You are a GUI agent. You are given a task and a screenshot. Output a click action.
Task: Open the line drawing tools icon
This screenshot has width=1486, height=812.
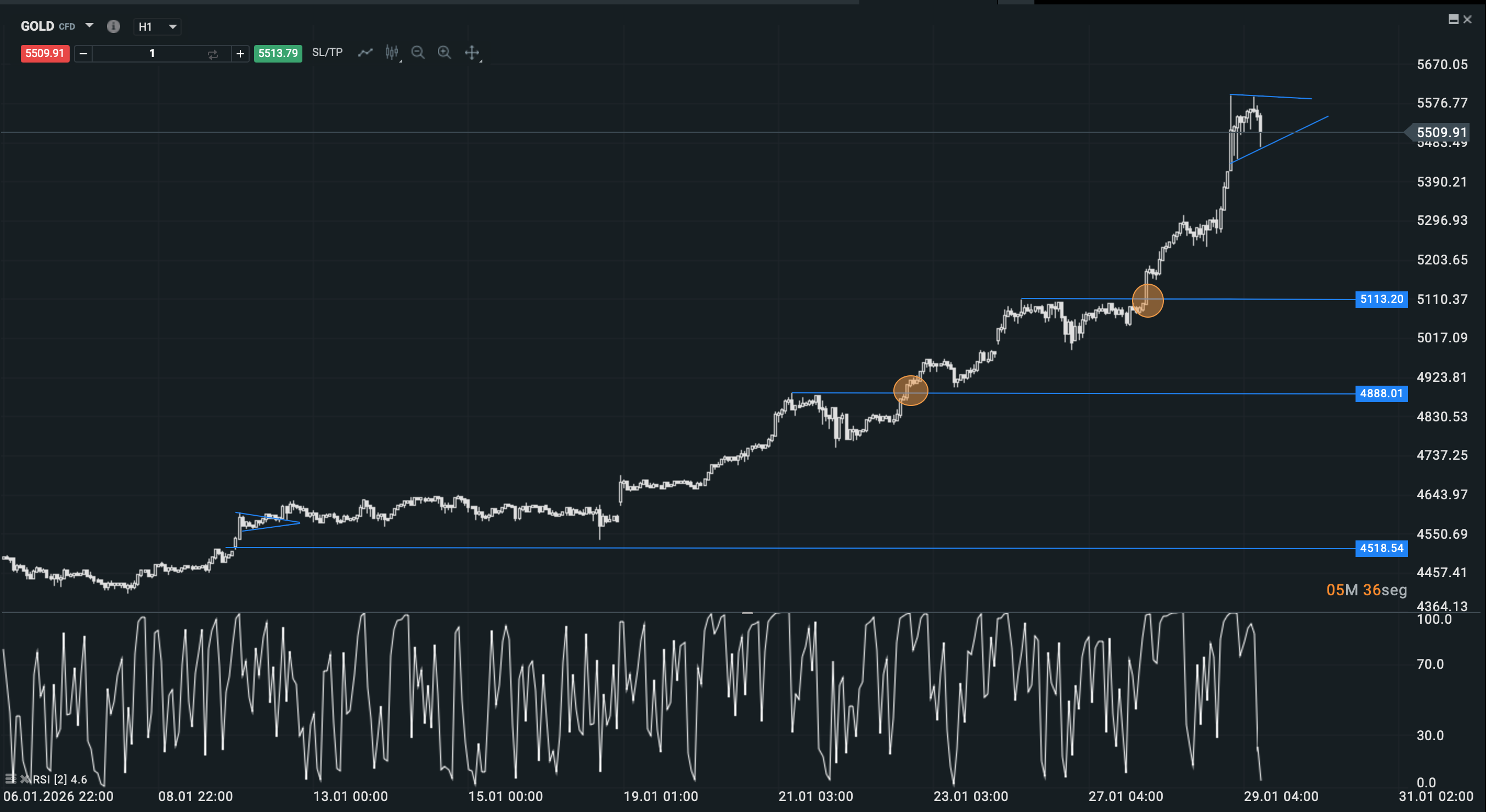365,53
